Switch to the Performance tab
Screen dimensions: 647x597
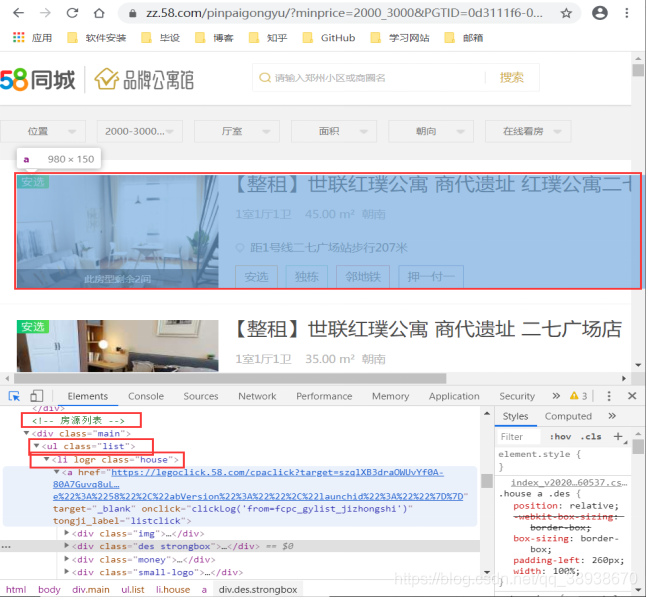324,396
